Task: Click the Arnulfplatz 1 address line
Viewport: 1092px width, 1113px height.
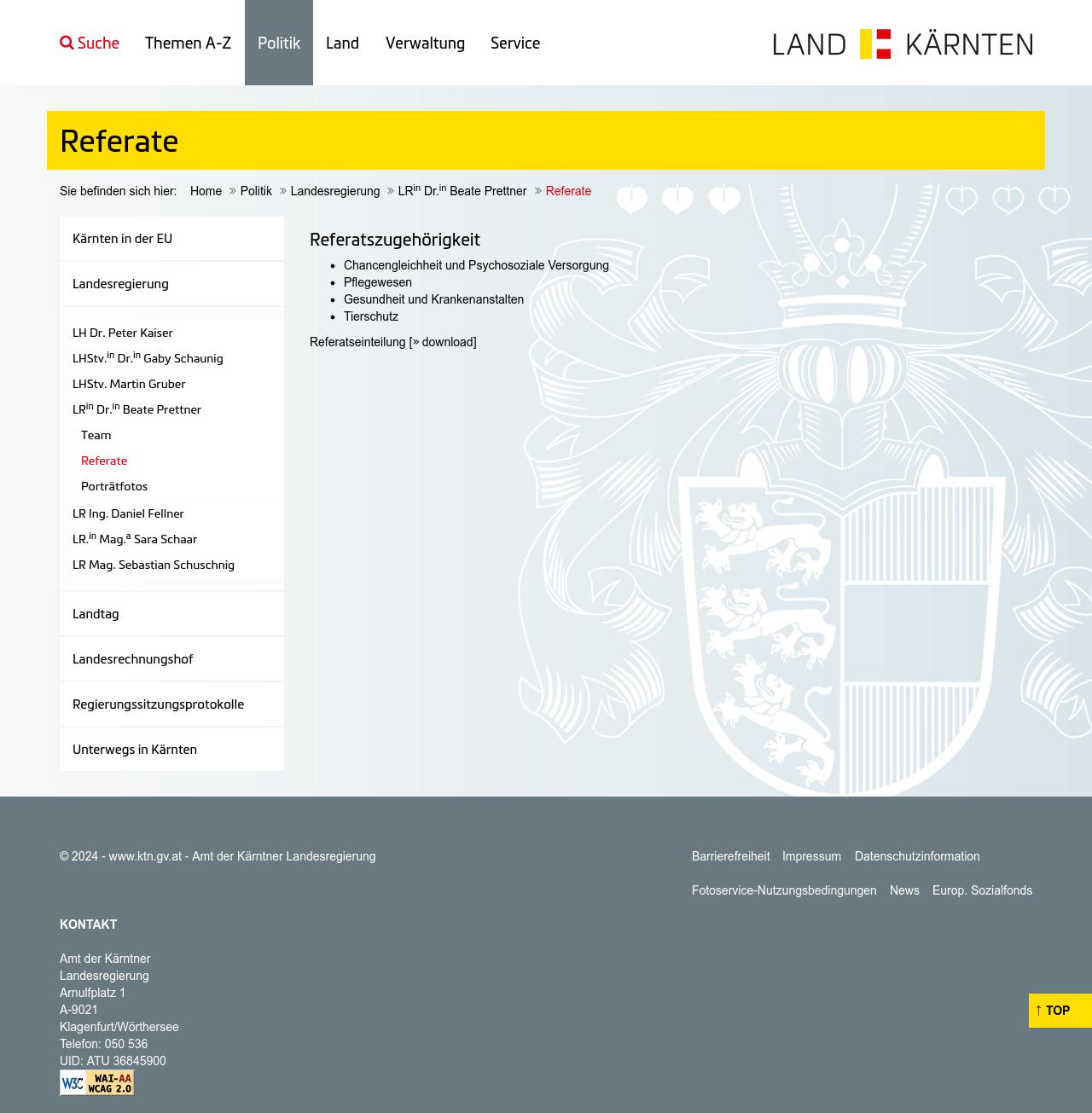Action: pos(93,993)
